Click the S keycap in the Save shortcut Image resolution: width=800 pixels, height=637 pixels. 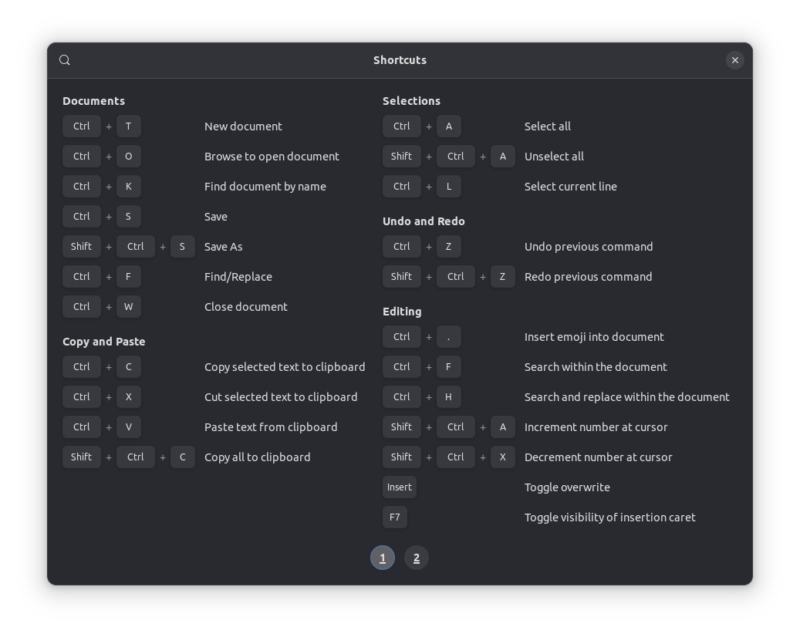pyautogui.click(x=127, y=216)
